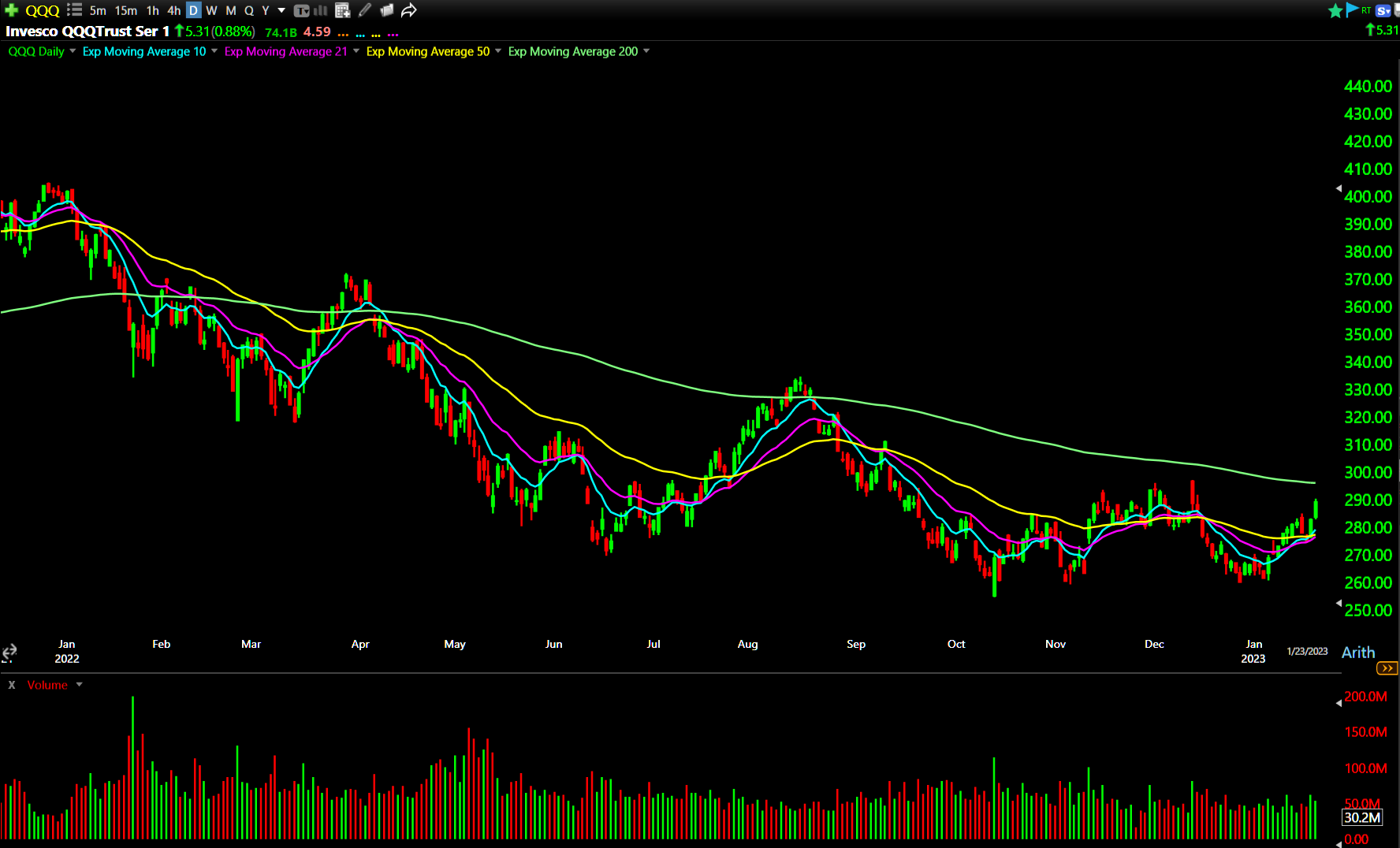Click the 1/23/2023 date marker
Image resolution: width=1400 pixels, height=848 pixels.
(x=1306, y=651)
